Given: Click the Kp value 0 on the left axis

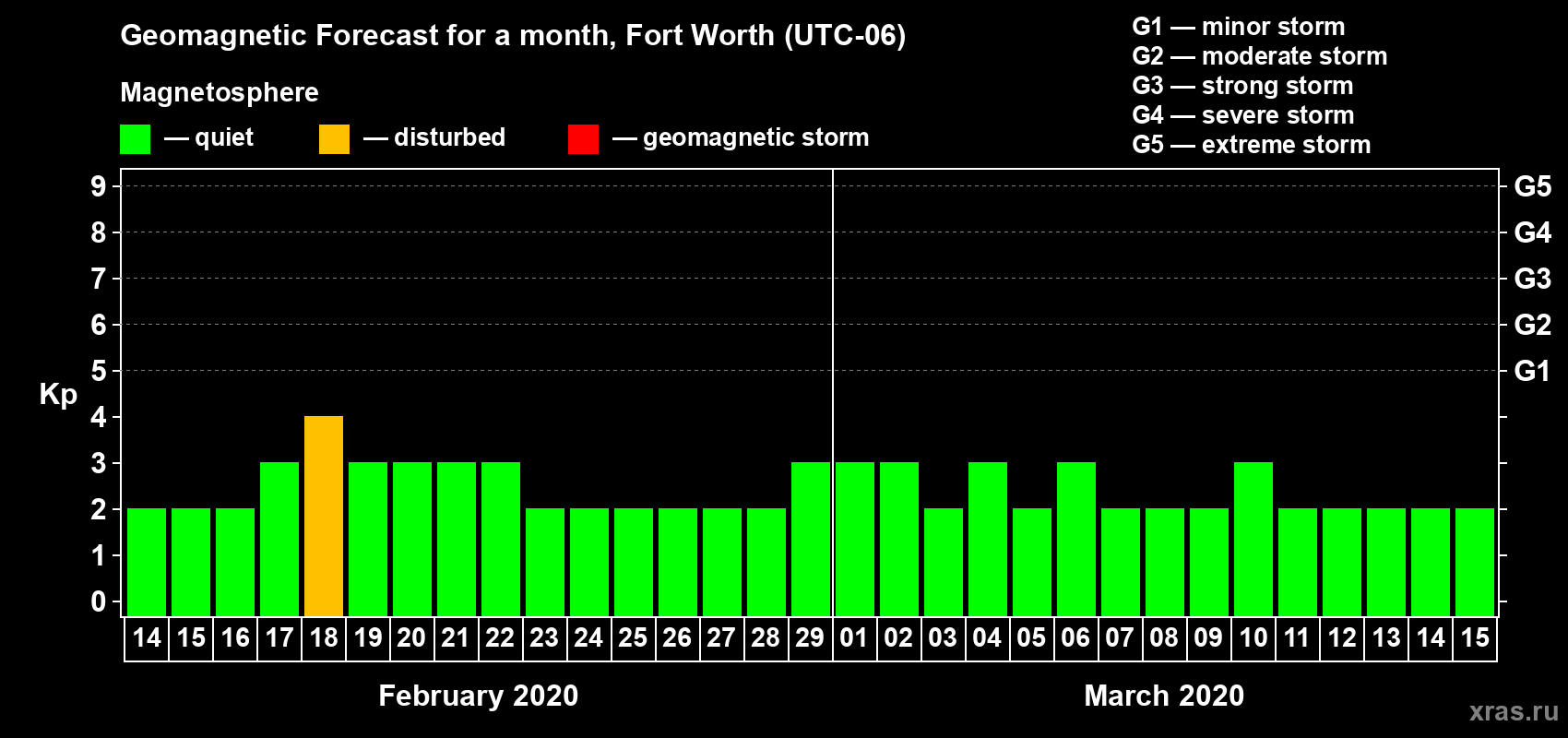Looking at the screenshot, I should [99, 601].
